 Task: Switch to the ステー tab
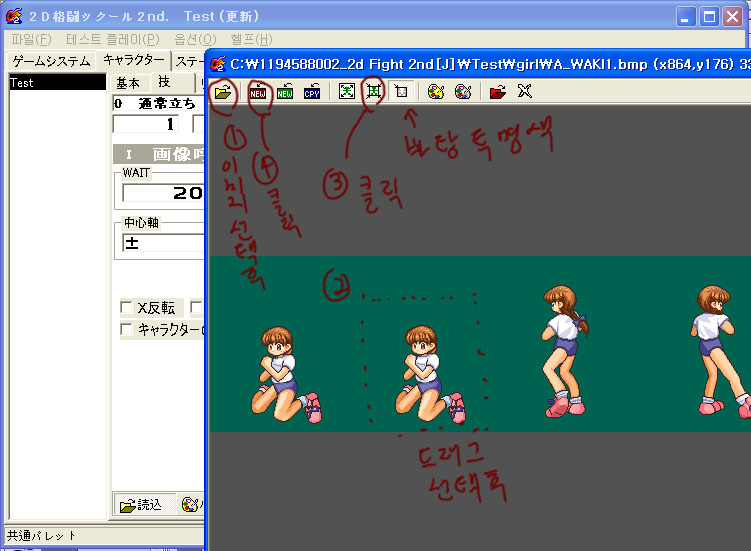(188, 61)
